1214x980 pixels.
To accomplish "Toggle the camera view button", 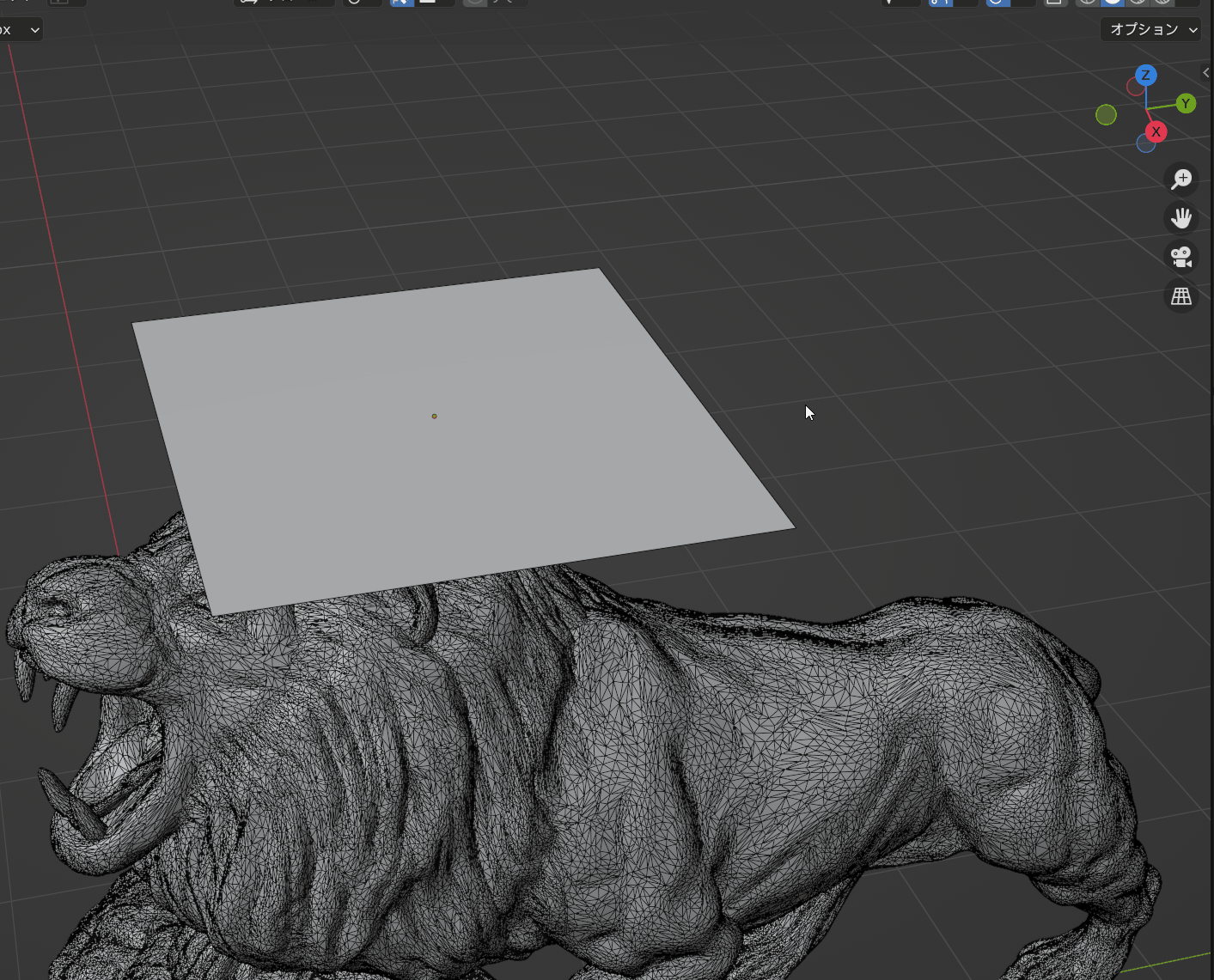I will pos(1181,257).
